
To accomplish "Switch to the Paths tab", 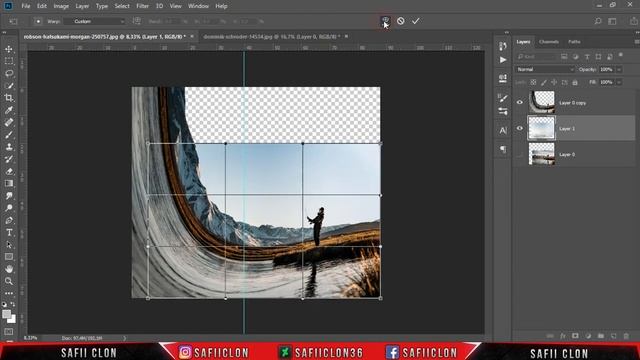I will [574, 42].
